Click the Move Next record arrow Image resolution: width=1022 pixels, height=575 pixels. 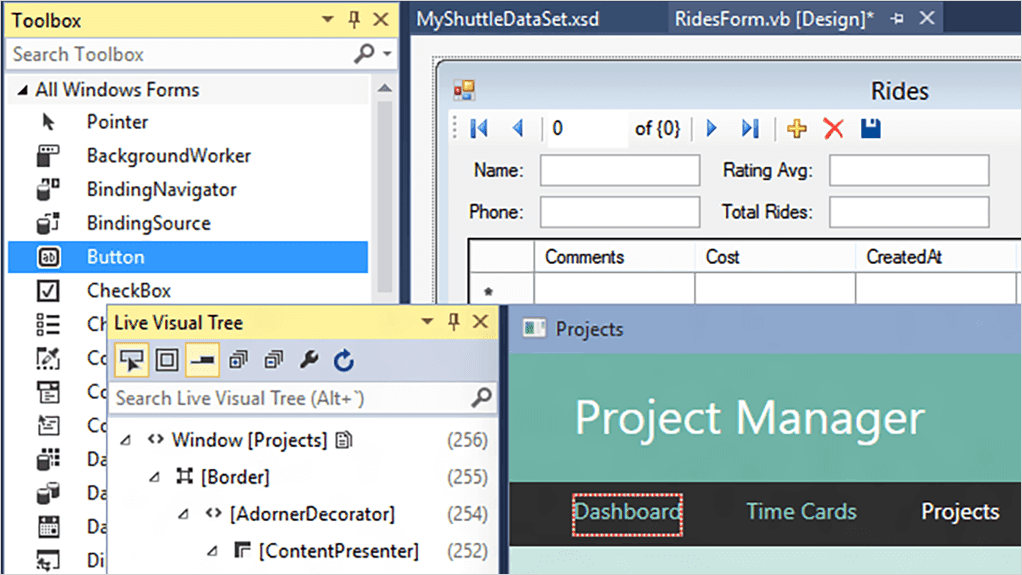(712, 129)
